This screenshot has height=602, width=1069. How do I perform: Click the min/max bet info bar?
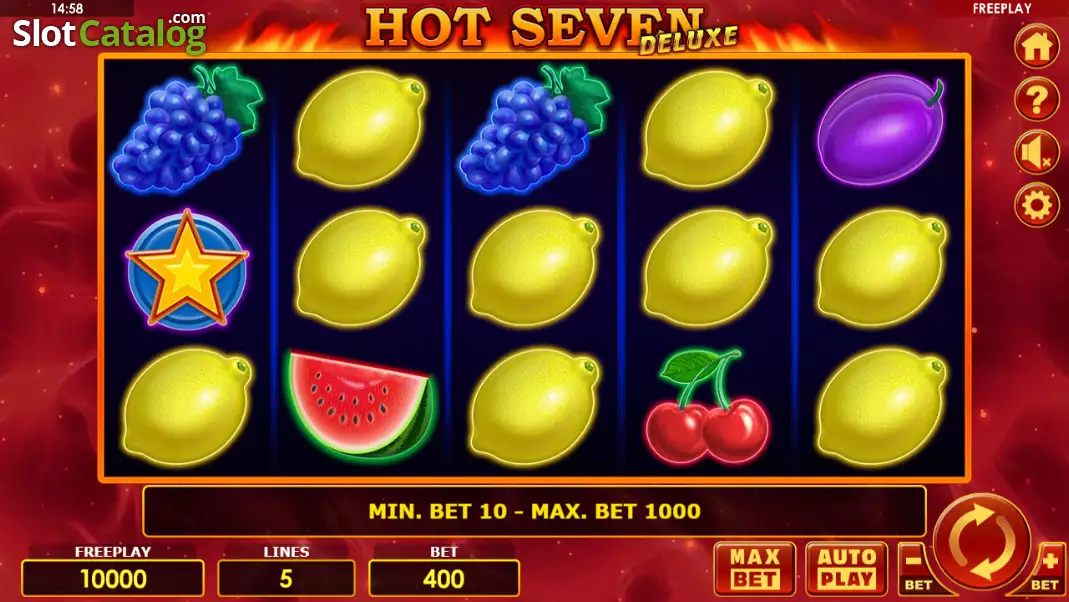(x=534, y=511)
